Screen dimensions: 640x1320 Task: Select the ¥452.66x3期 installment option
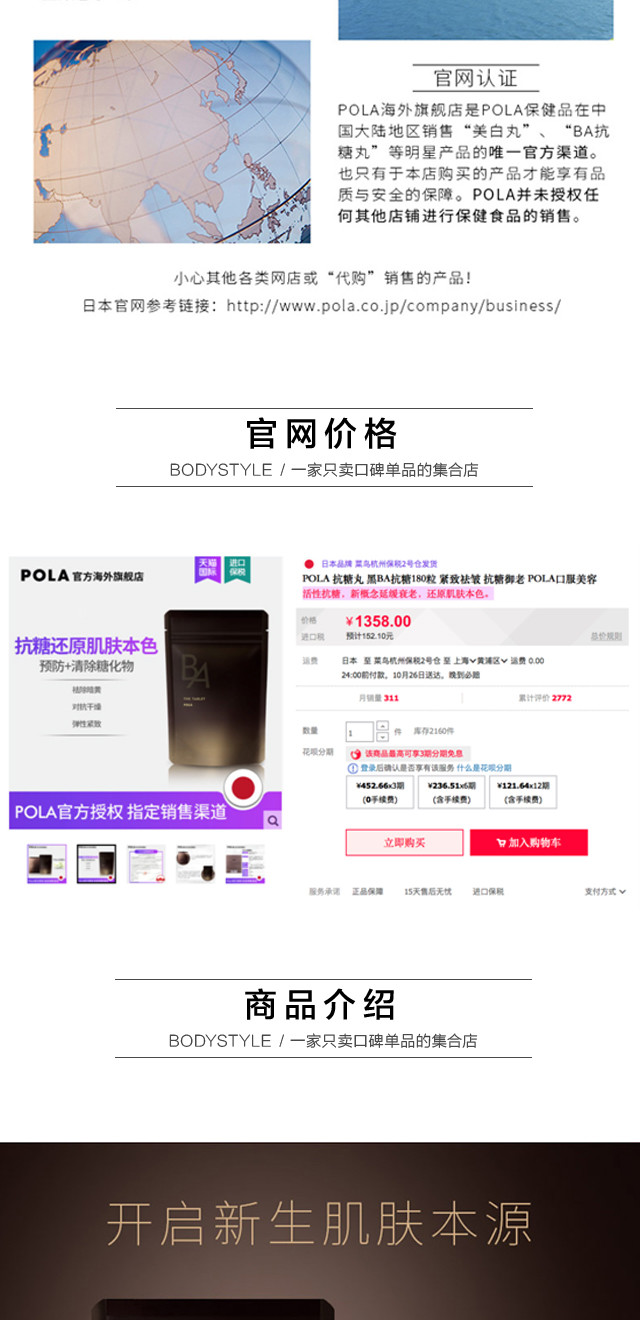379,792
